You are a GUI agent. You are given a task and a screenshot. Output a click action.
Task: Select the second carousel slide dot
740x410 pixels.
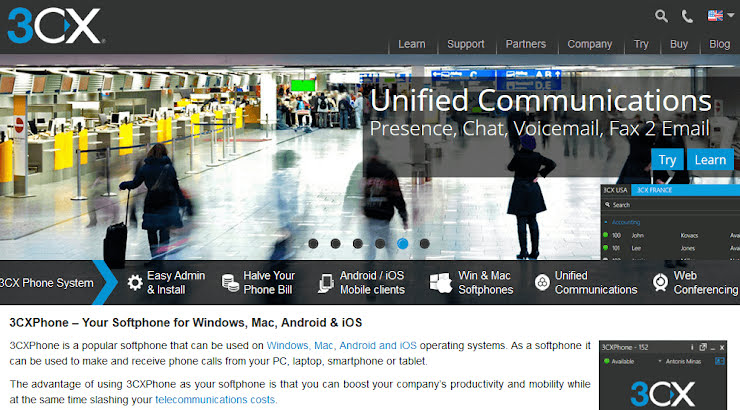point(336,243)
